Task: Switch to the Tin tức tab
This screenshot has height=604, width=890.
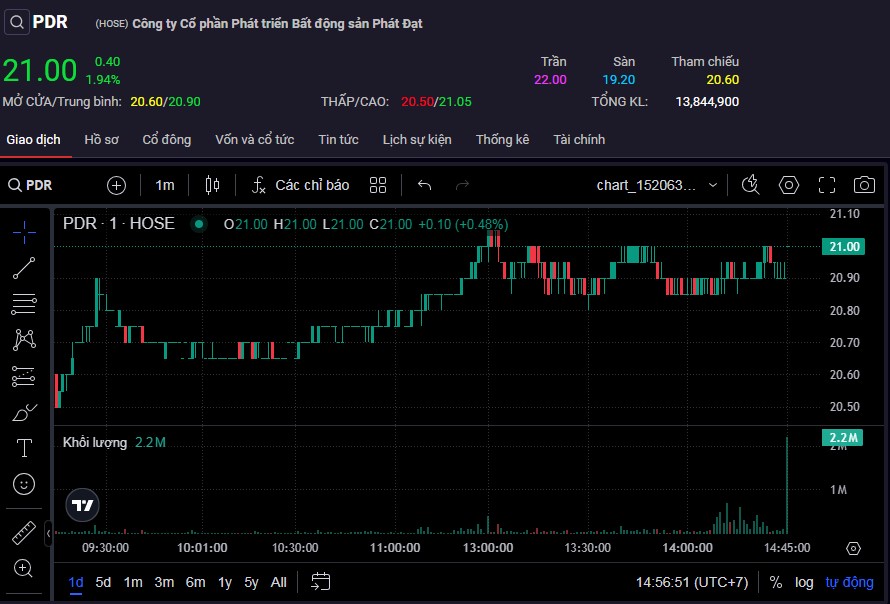Action: (338, 140)
